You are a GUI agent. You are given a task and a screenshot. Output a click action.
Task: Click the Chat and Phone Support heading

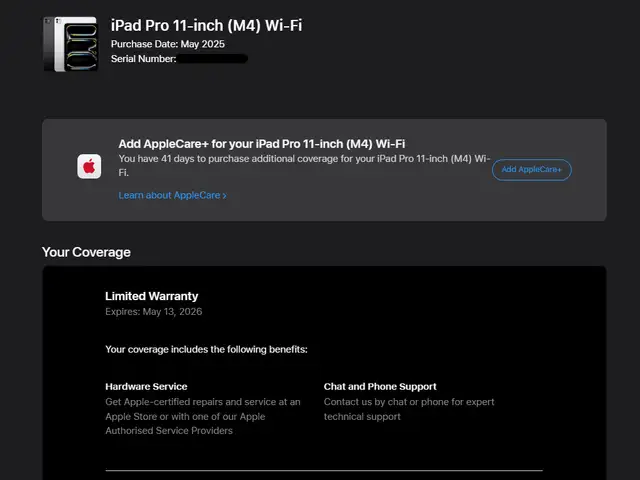pos(380,387)
